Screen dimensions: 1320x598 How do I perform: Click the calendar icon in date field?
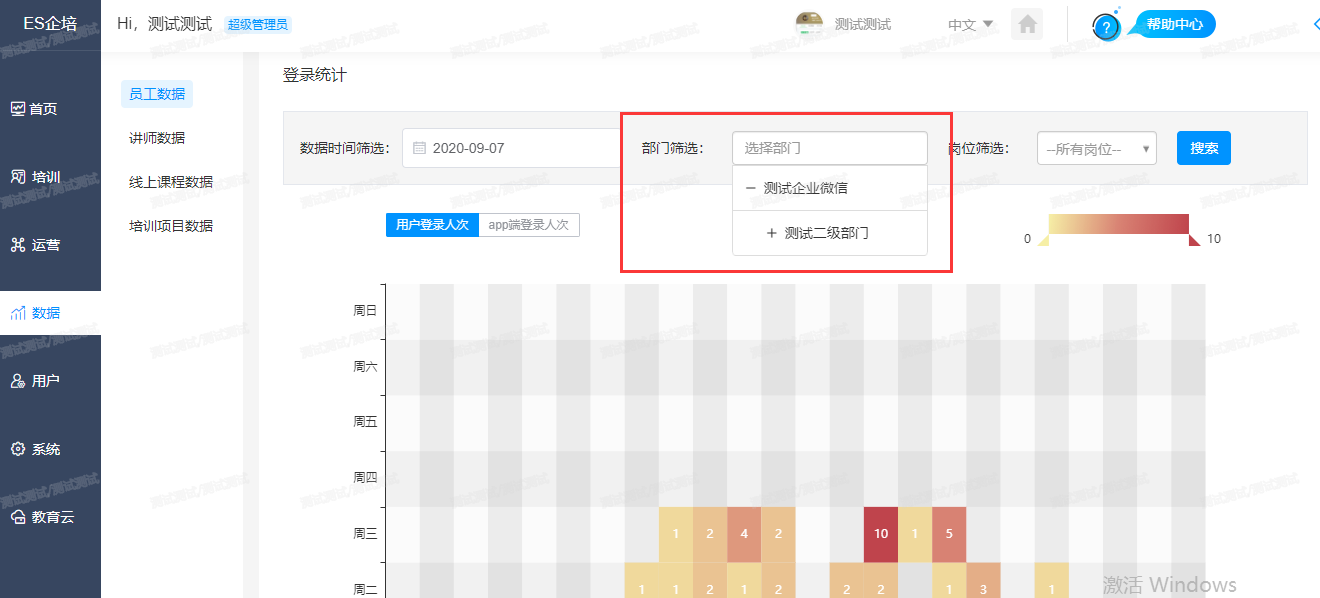click(419, 148)
